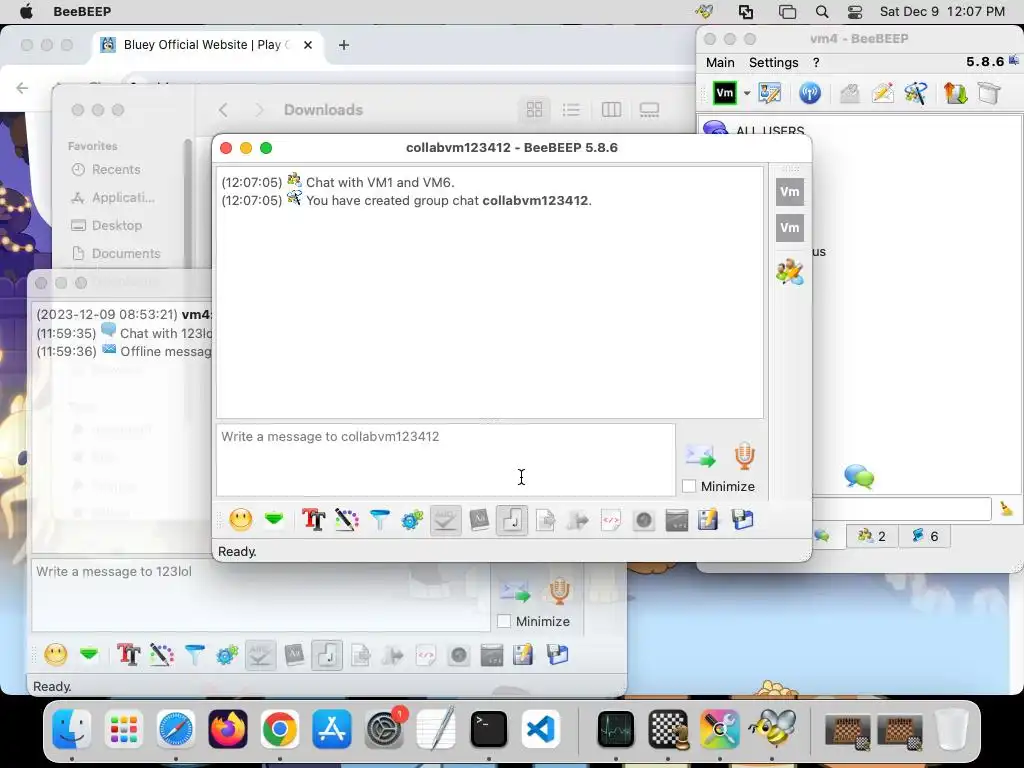Switch Finder Downloads to icon view
The width and height of the screenshot is (1024, 768).
point(534,110)
